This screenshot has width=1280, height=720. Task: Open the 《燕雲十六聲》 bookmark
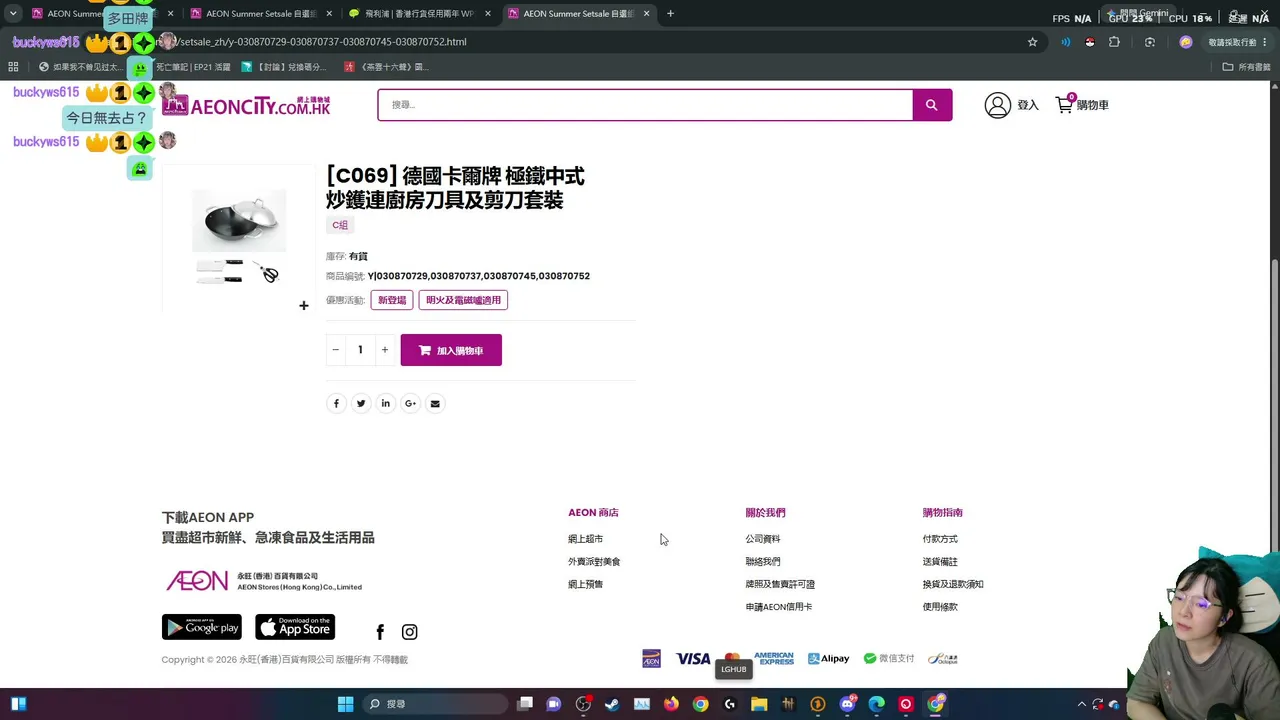[386, 67]
